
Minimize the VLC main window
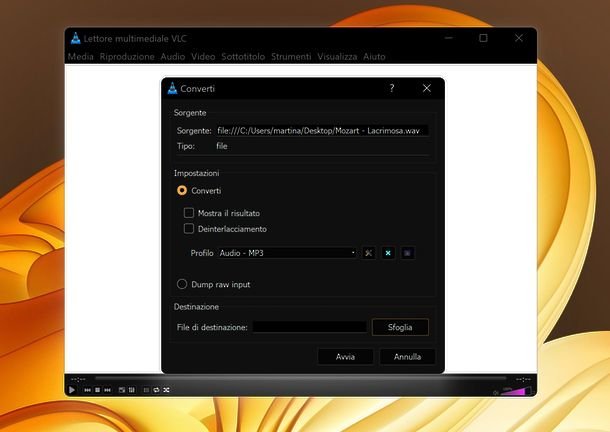pyautogui.click(x=449, y=38)
